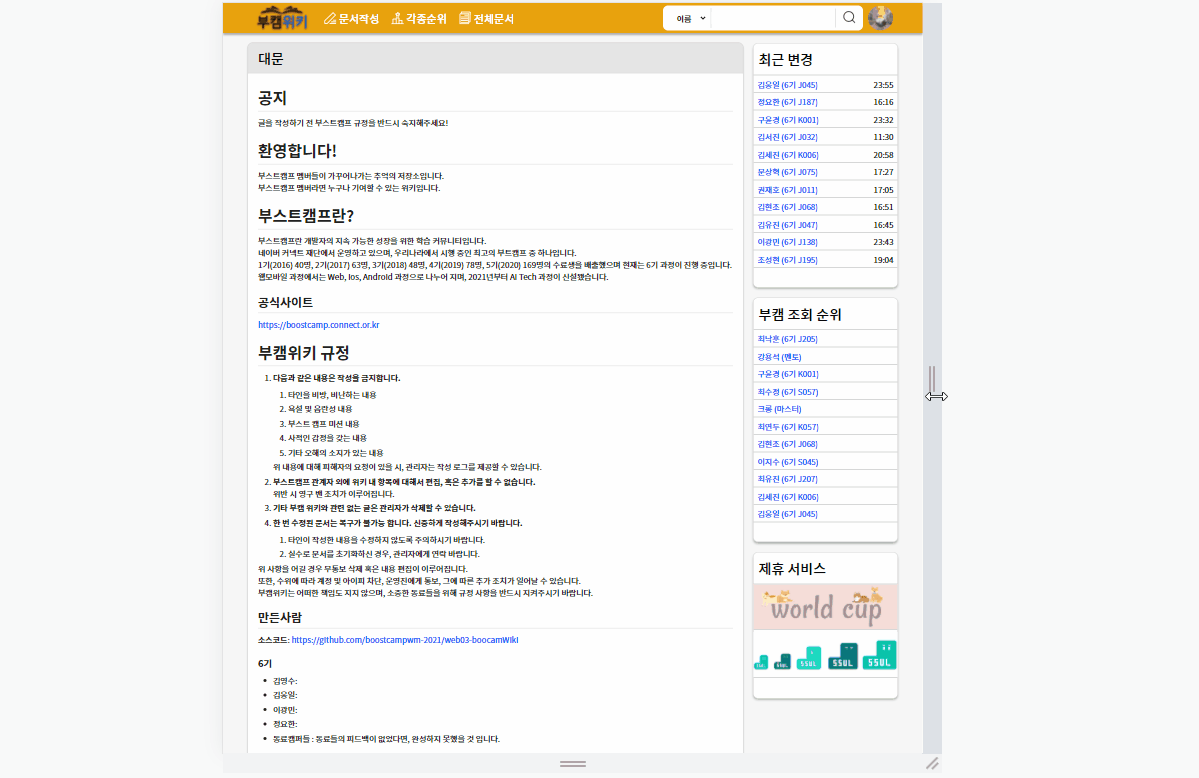Viewport: 1199px width, 778px height.
Task: Click the 19:04 timestamp in 최근 변경
Action: [x=883, y=260]
